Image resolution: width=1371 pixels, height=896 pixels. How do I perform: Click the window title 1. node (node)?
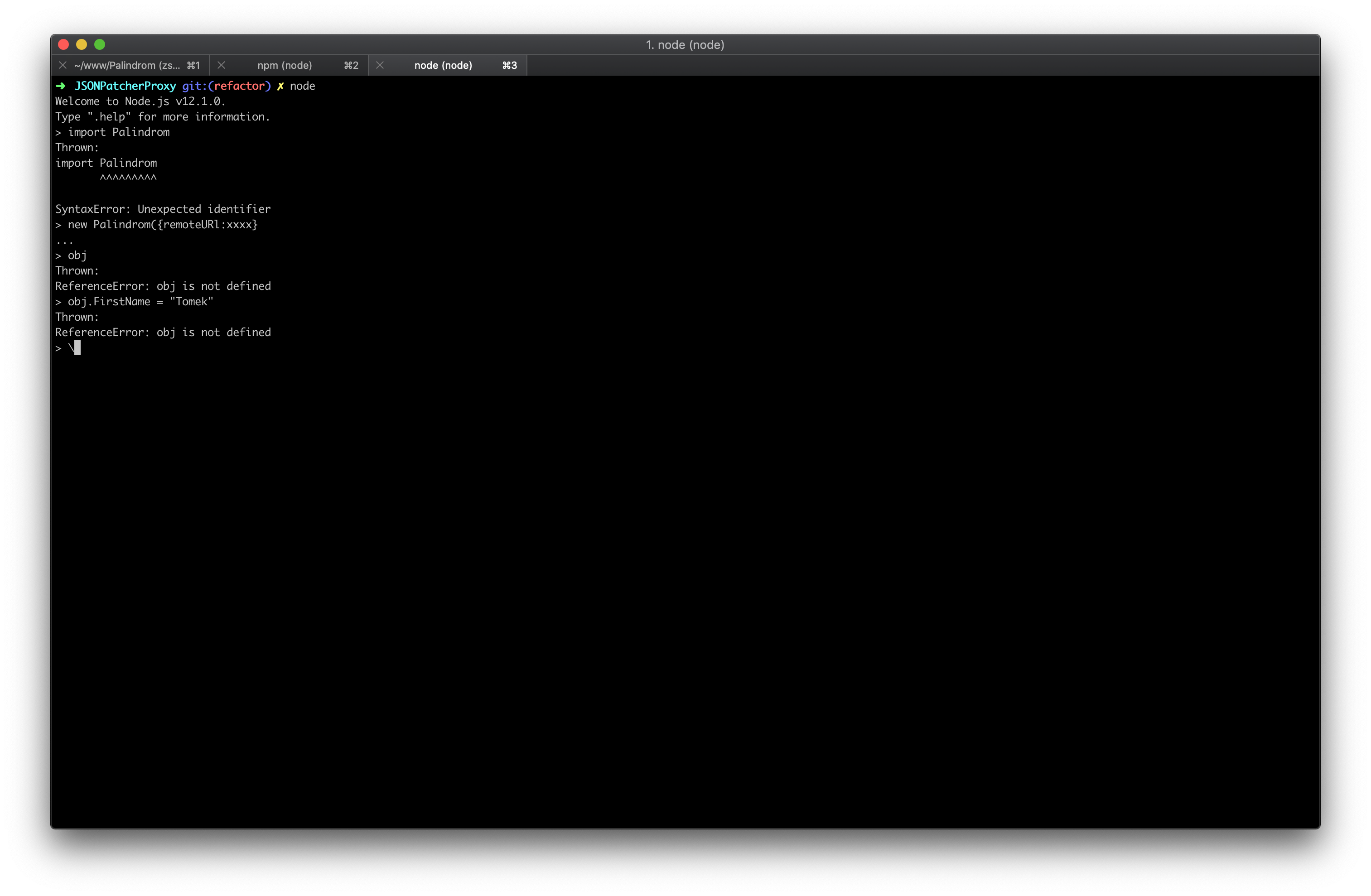(x=685, y=44)
